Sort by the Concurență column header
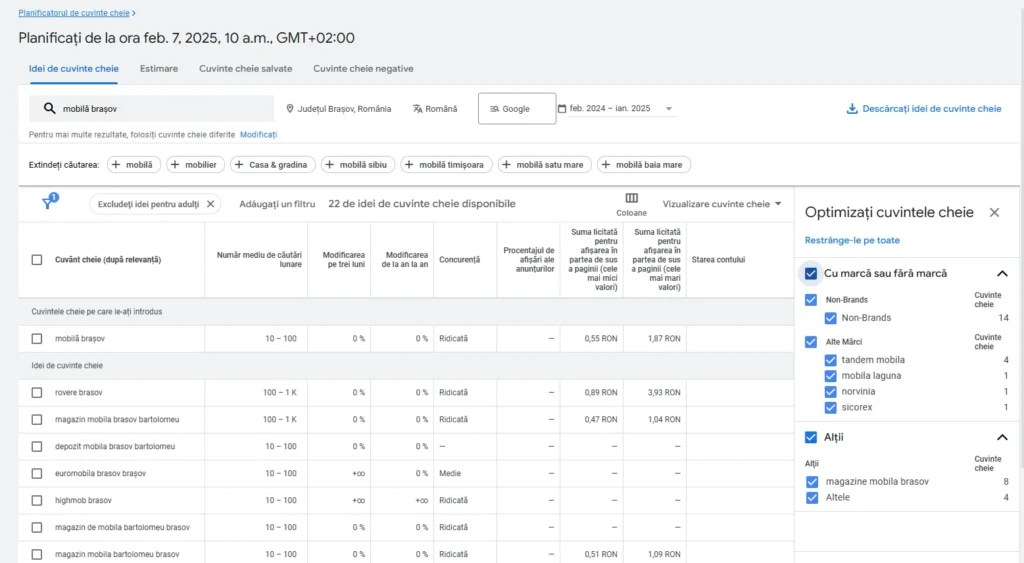This screenshot has height=563, width=1024. point(460,260)
